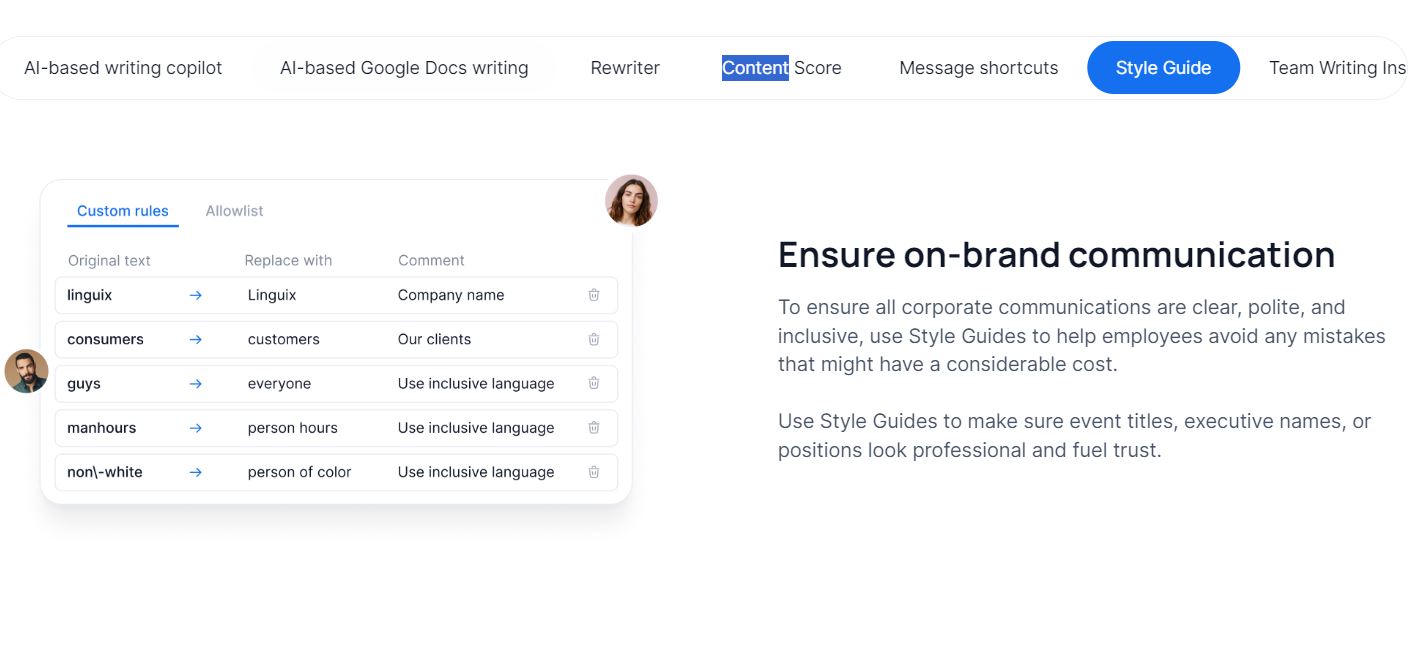This screenshot has height=648, width=1413.
Task: Click replacement text 'person of color'
Action: pyautogui.click(x=300, y=471)
